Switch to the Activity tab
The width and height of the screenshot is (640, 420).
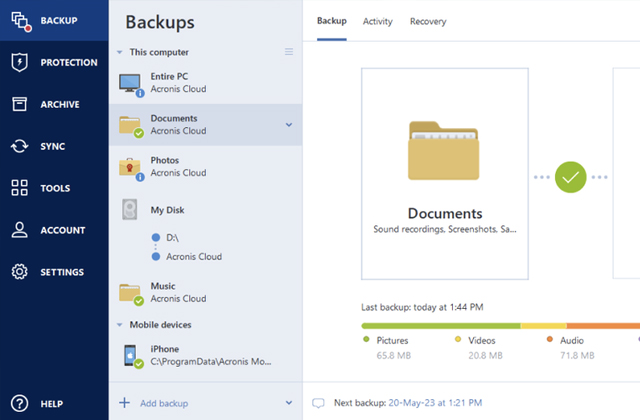pos(378,21)
